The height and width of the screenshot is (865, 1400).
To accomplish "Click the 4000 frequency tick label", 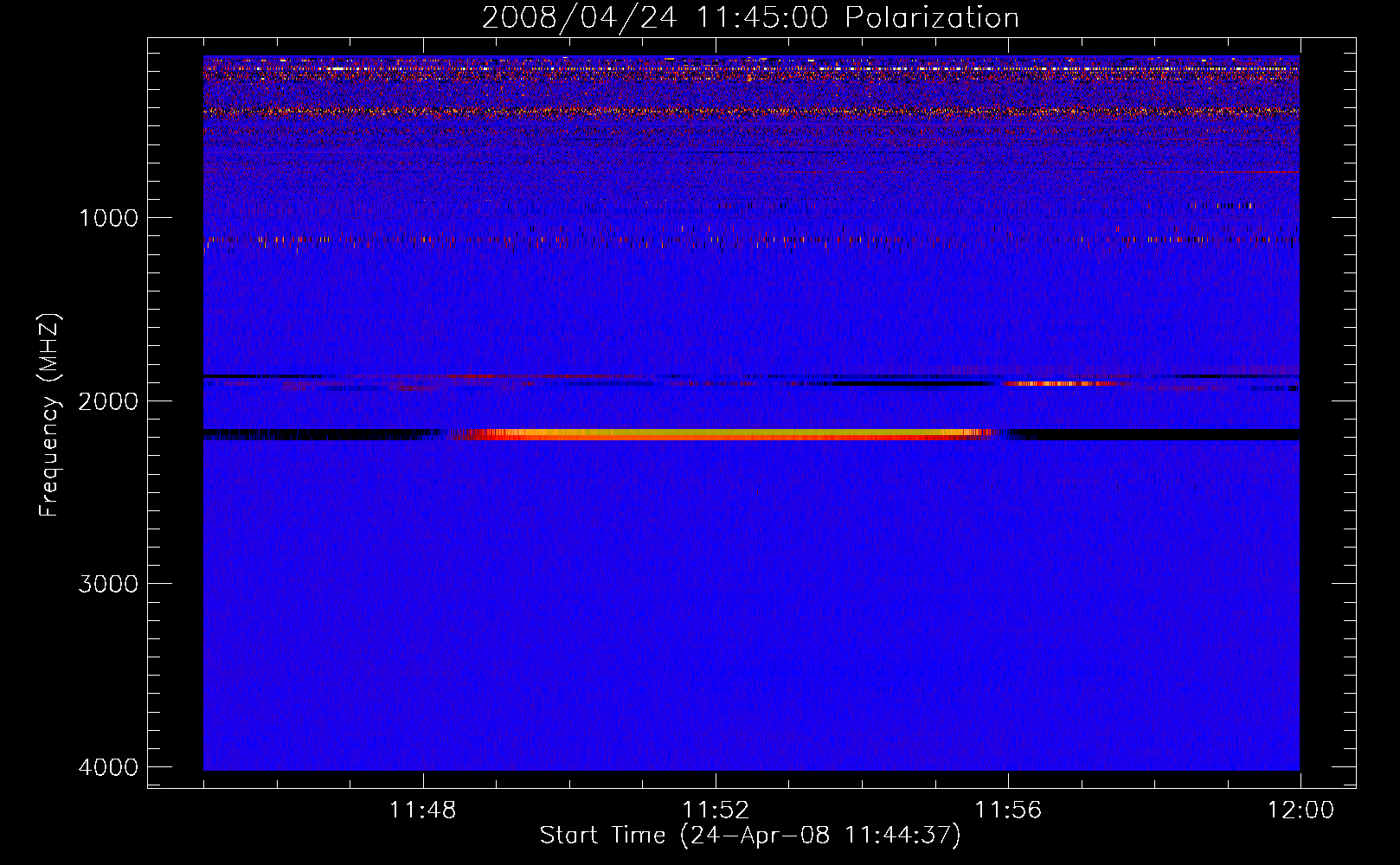I will tap(108, 767).
